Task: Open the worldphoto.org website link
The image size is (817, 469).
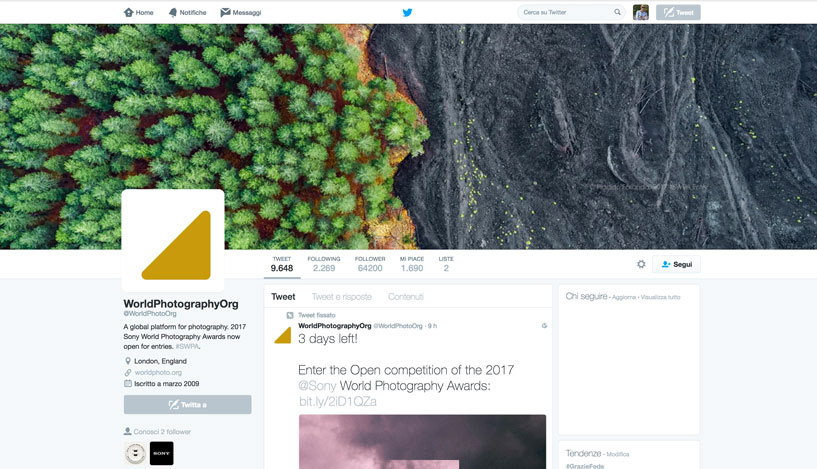Action: pos(158,373)
